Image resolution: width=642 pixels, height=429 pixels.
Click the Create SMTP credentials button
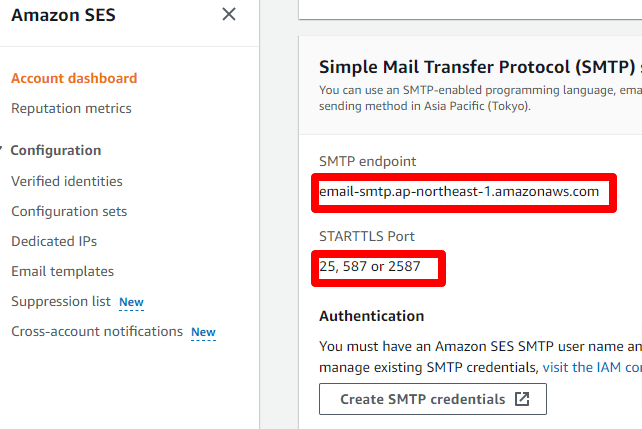click(x=433, y=399)
